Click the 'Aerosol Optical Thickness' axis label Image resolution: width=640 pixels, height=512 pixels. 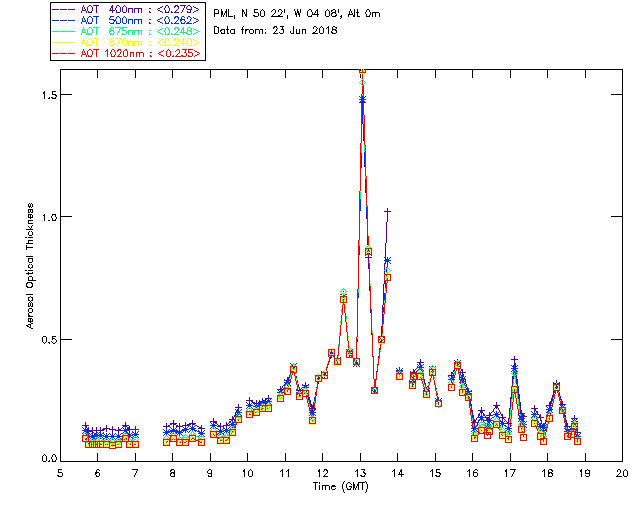(30, 266)
